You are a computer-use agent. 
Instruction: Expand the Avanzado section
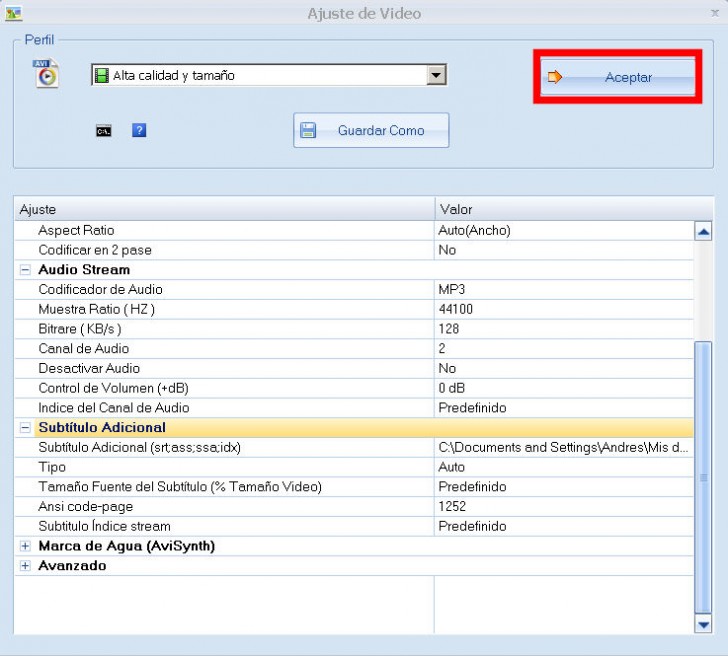pyautogui.click(x=25, y=566)
